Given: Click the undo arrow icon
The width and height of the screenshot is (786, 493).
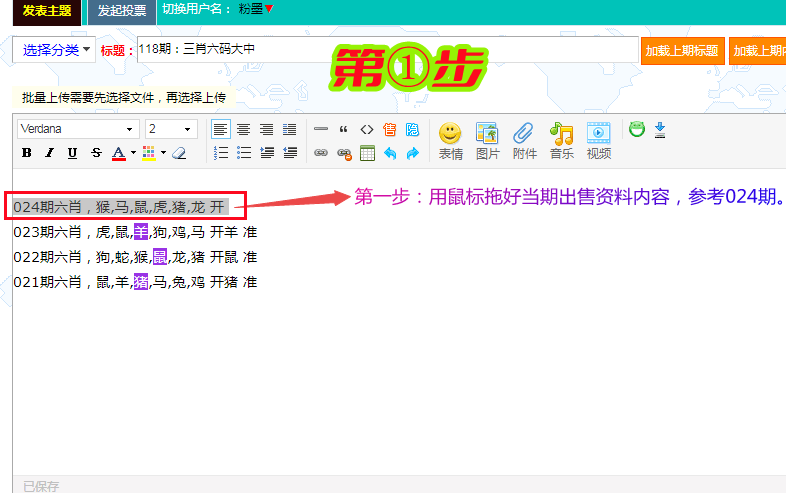Looking at the screenshot, I should 390,153.
